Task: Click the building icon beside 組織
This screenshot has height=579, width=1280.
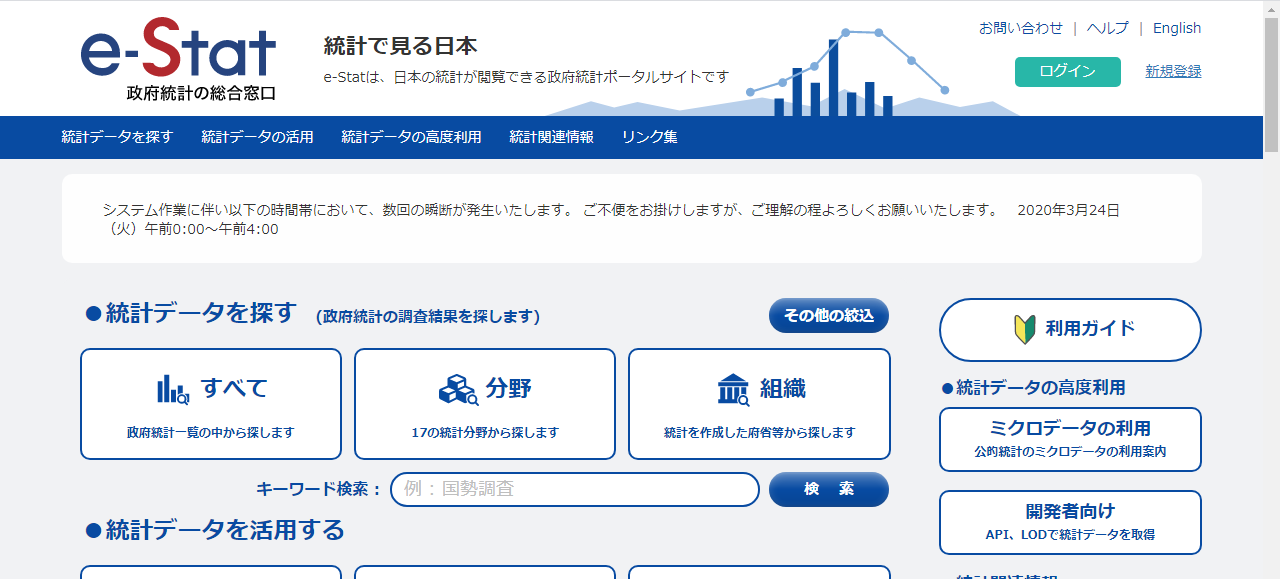Action: click(x=733, y=389)
